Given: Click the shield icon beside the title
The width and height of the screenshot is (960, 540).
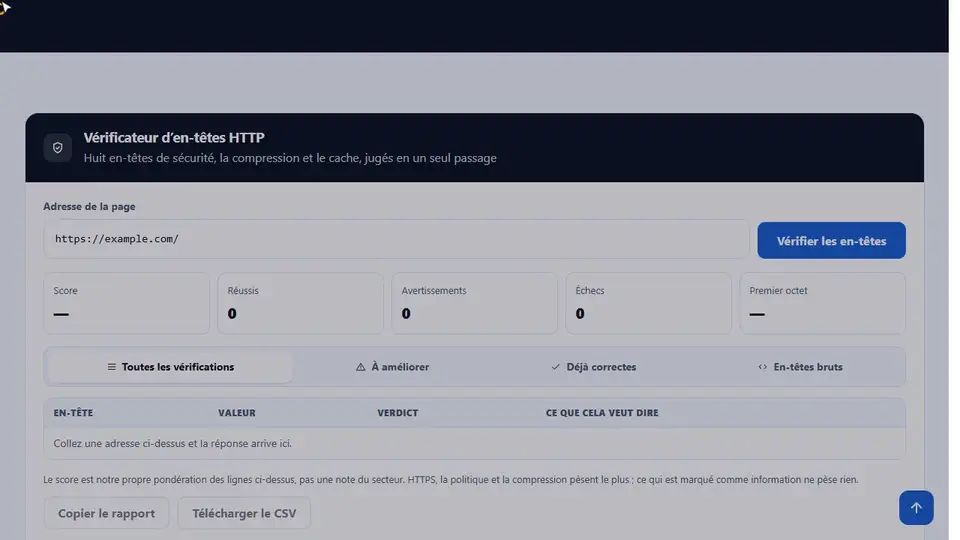Looking at the screenshot, I should point(58,148).
